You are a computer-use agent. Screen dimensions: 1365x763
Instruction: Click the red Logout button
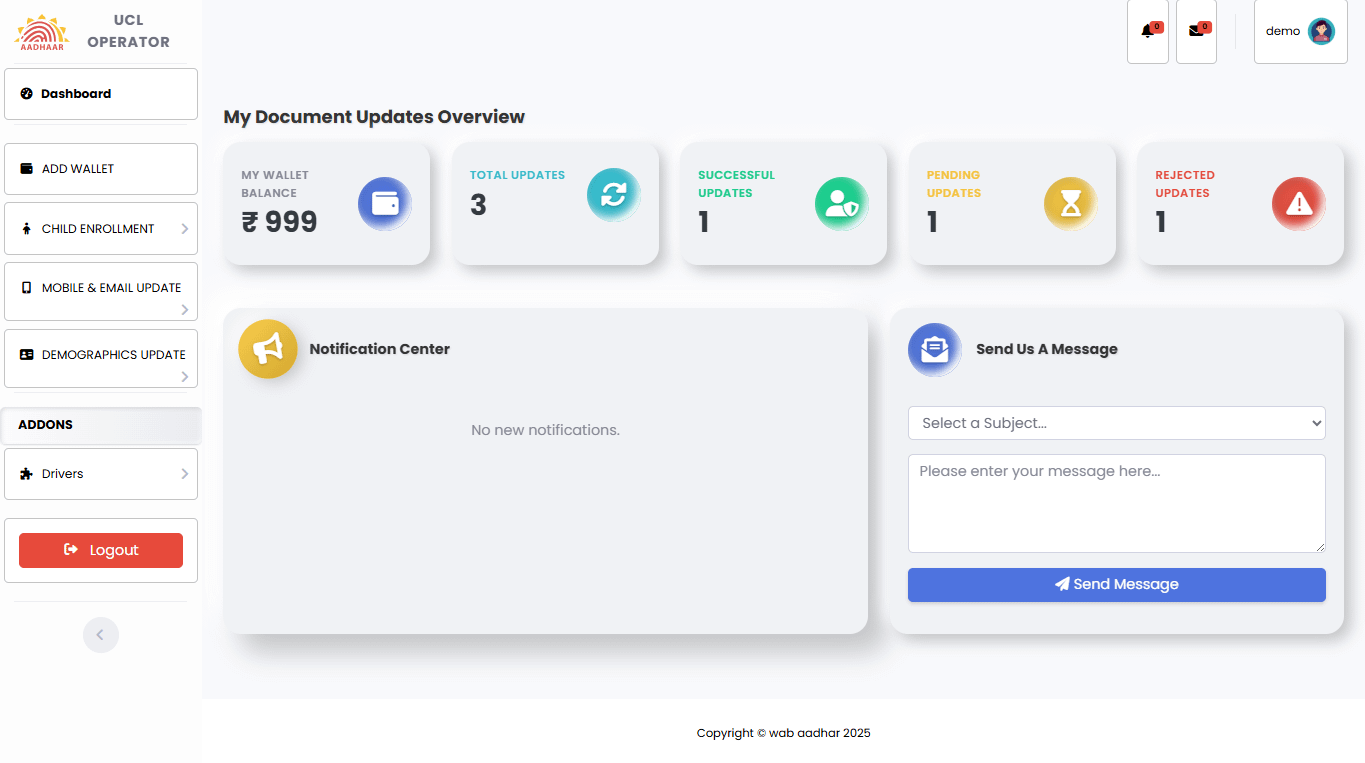(x=101, y=550)
